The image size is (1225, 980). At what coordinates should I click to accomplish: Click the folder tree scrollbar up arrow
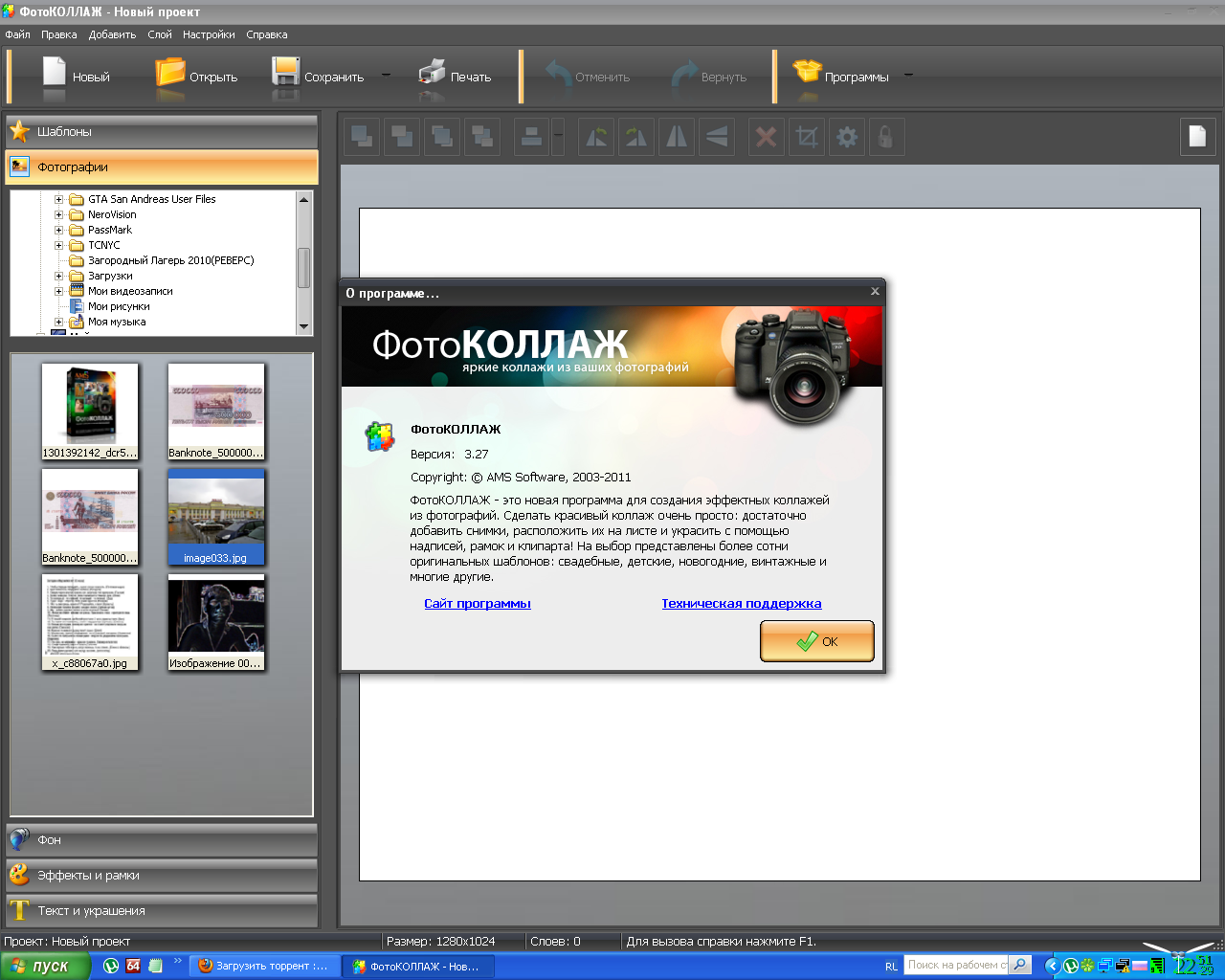(x=304, y=199)
